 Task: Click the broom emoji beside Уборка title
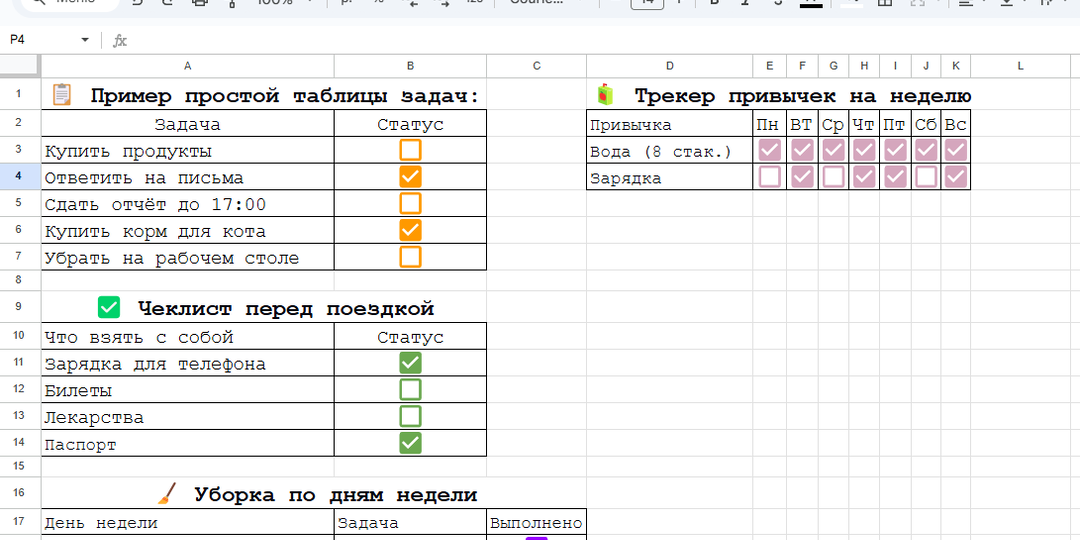click(x=167, y=493)
